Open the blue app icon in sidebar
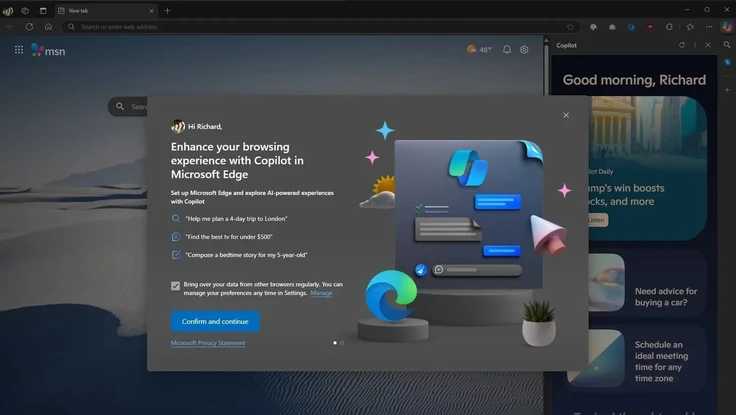736x415 pixels. (x=727, y=62)
